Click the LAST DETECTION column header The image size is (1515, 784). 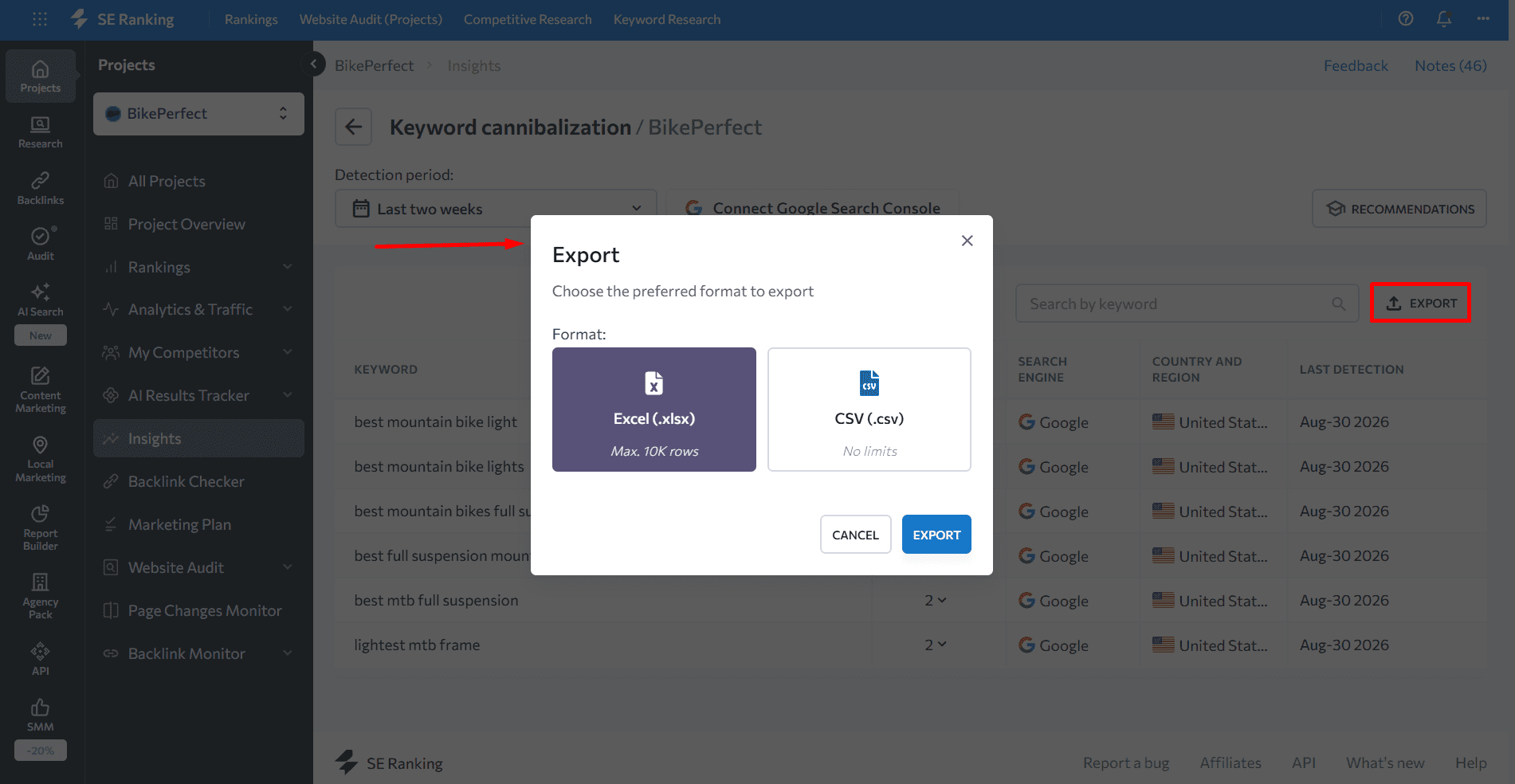pos(1352,370)
